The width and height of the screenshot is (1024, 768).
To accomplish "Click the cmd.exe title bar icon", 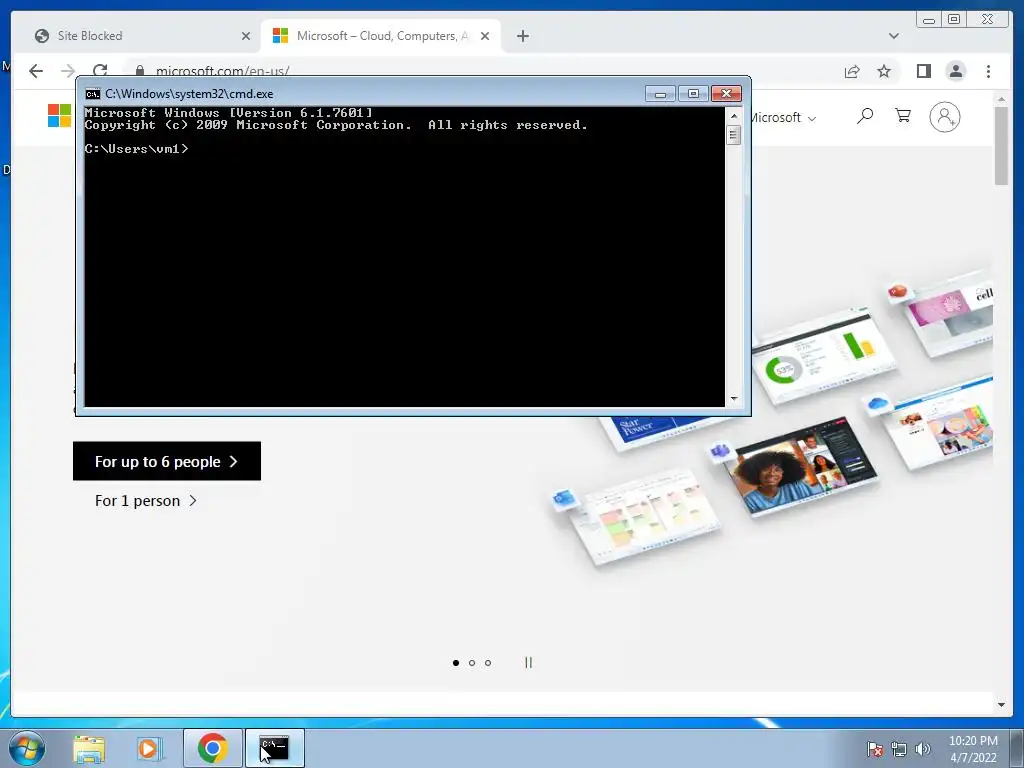I will click(93, 94).
